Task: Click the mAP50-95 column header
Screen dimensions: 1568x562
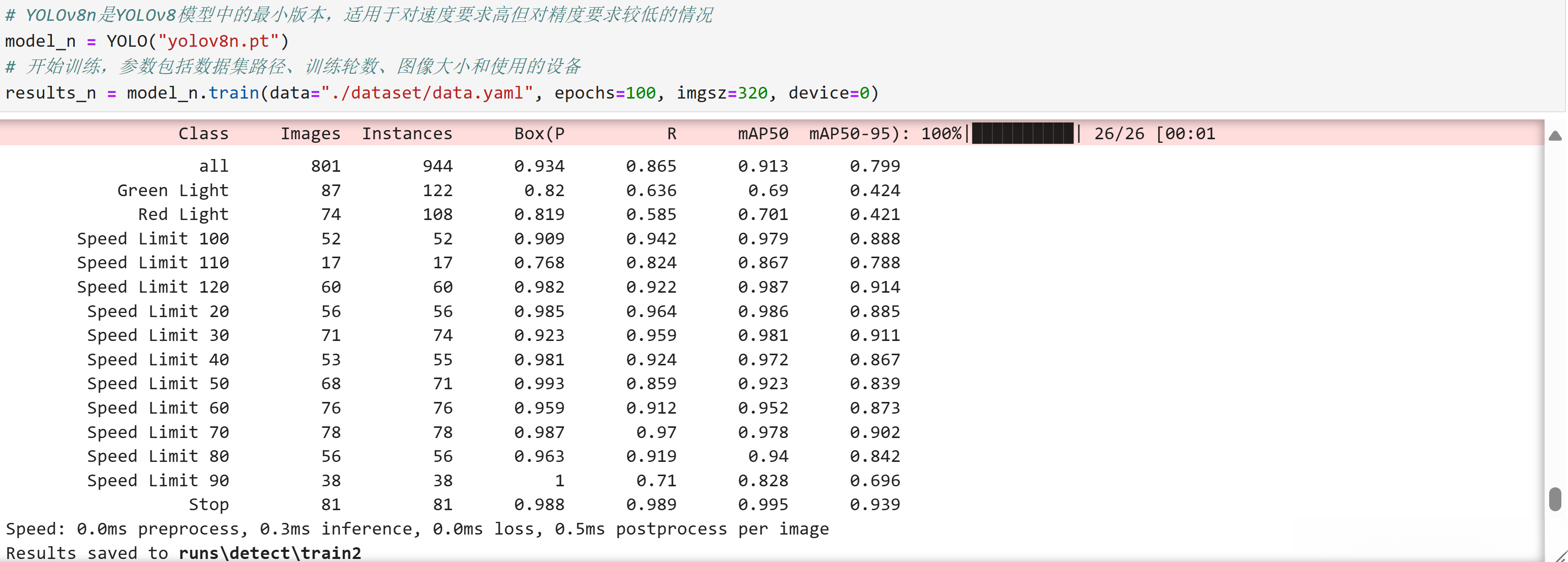Action: [x=853, y=134]
